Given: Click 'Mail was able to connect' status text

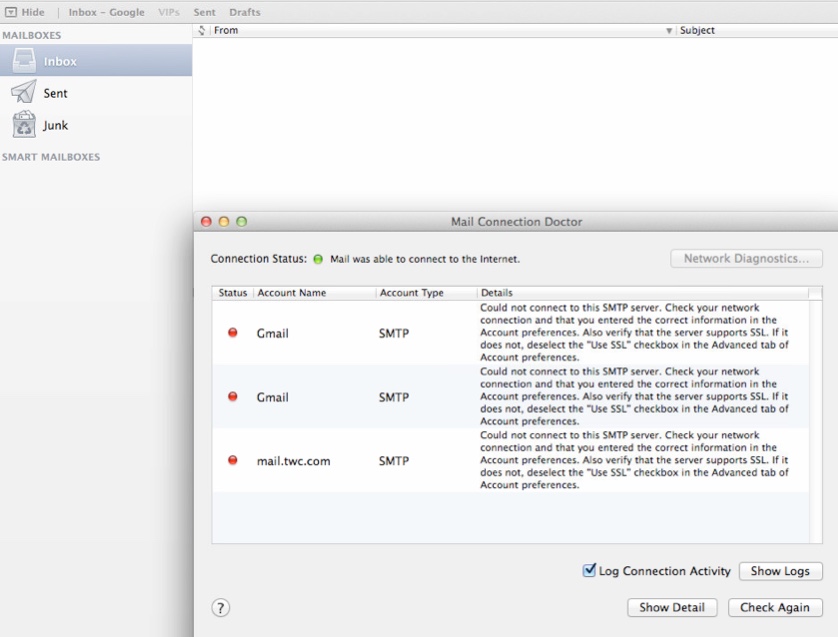Looking at the screenshot, I should (x=424, y=259).
